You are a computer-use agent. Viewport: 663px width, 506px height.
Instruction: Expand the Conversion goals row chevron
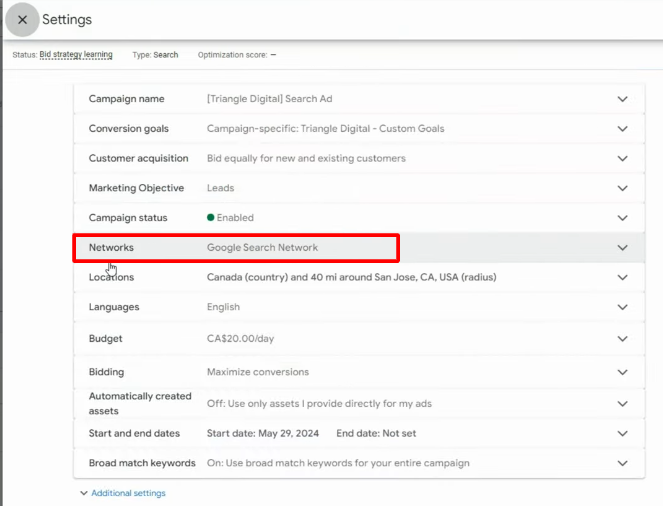click(x=622, y=129)
